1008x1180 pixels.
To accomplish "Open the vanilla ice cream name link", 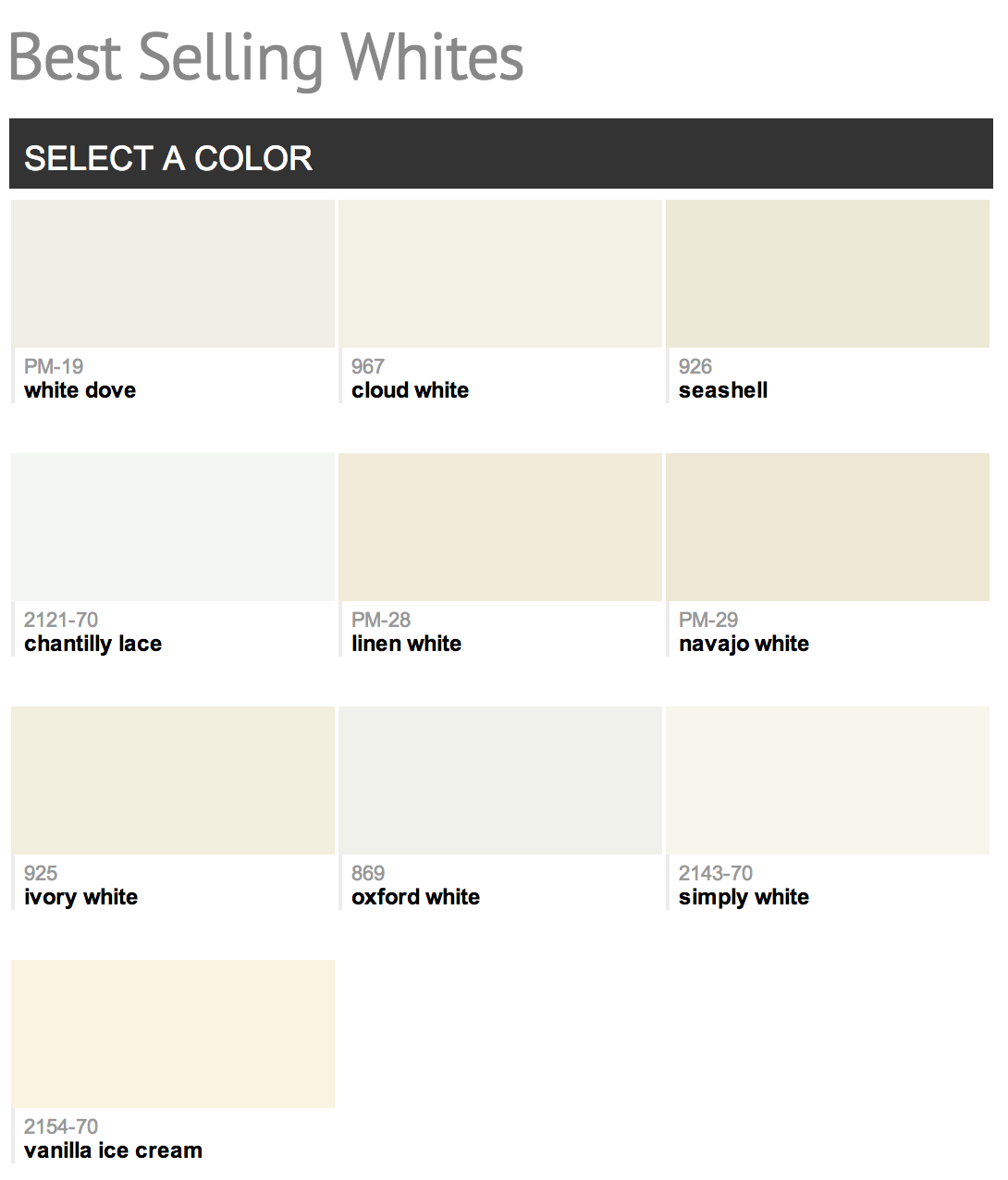I will click(x=113, y=1150).
